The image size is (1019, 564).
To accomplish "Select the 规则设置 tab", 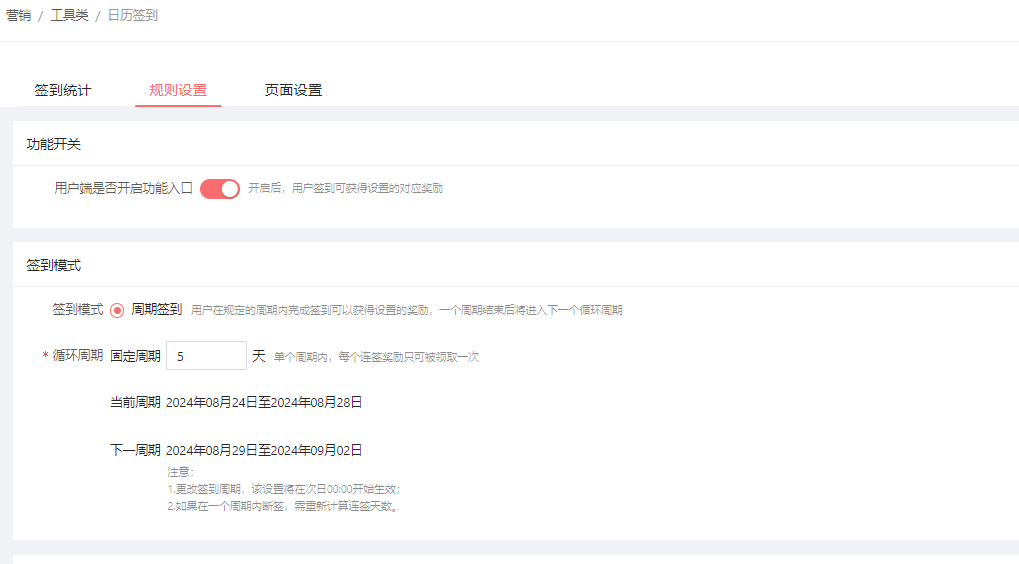I will click(178, 90).
